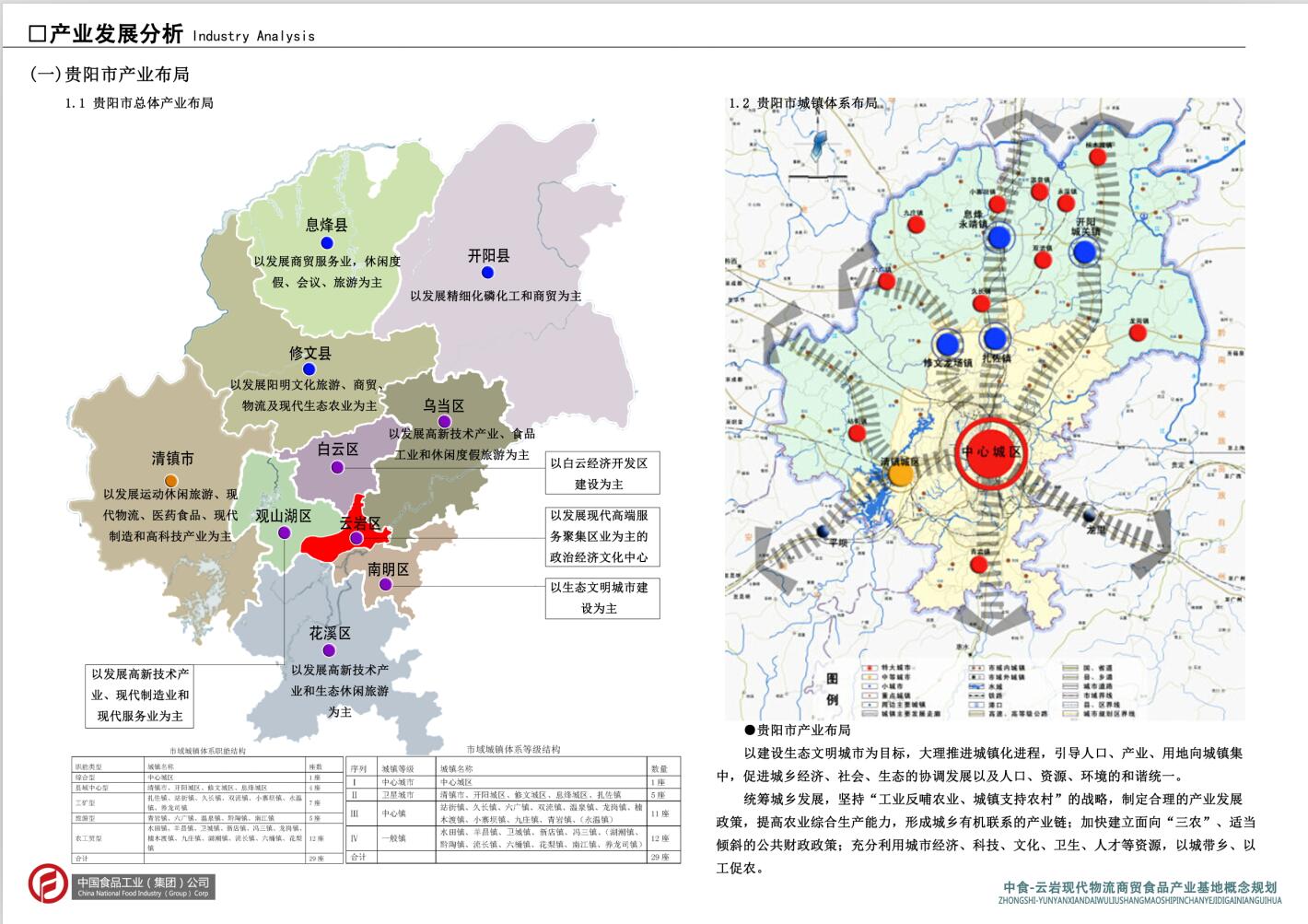Click the ●贵阳市产业布局 bullet heading

click(797, 730)
